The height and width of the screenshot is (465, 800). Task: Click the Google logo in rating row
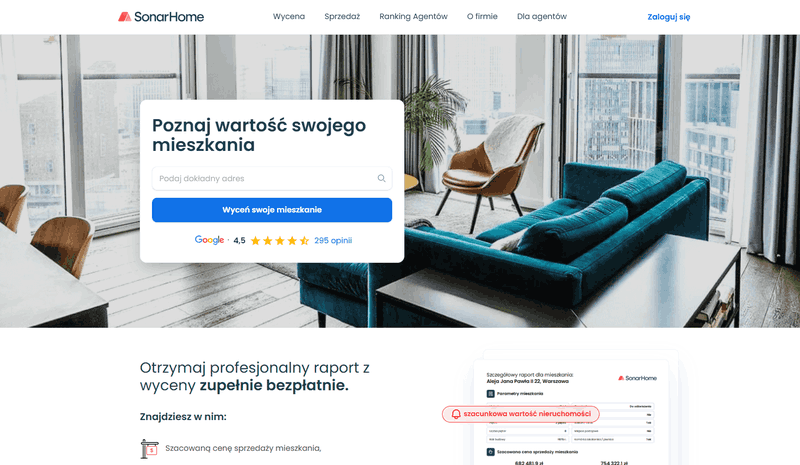(x=209, y=240)
